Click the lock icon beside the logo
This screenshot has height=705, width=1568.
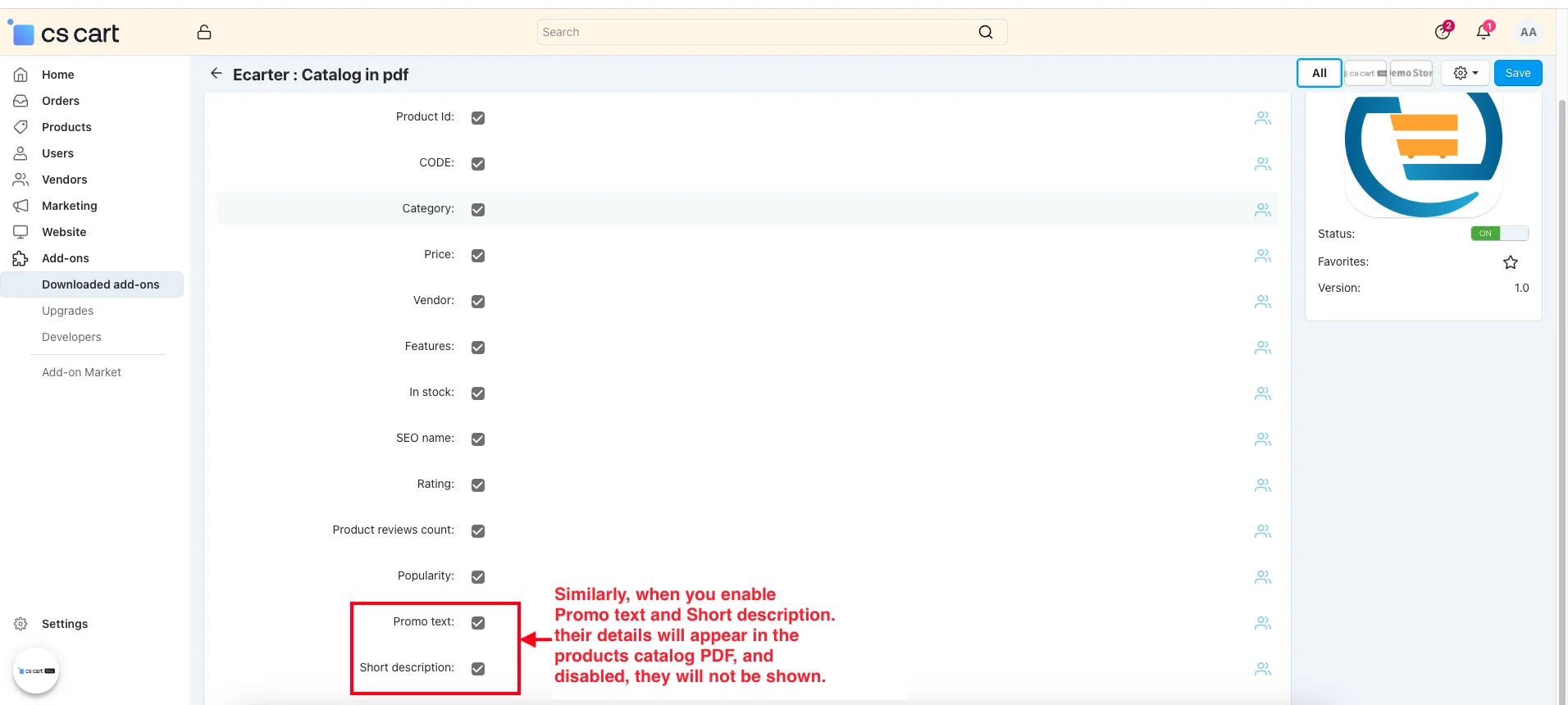coord(204,32)
